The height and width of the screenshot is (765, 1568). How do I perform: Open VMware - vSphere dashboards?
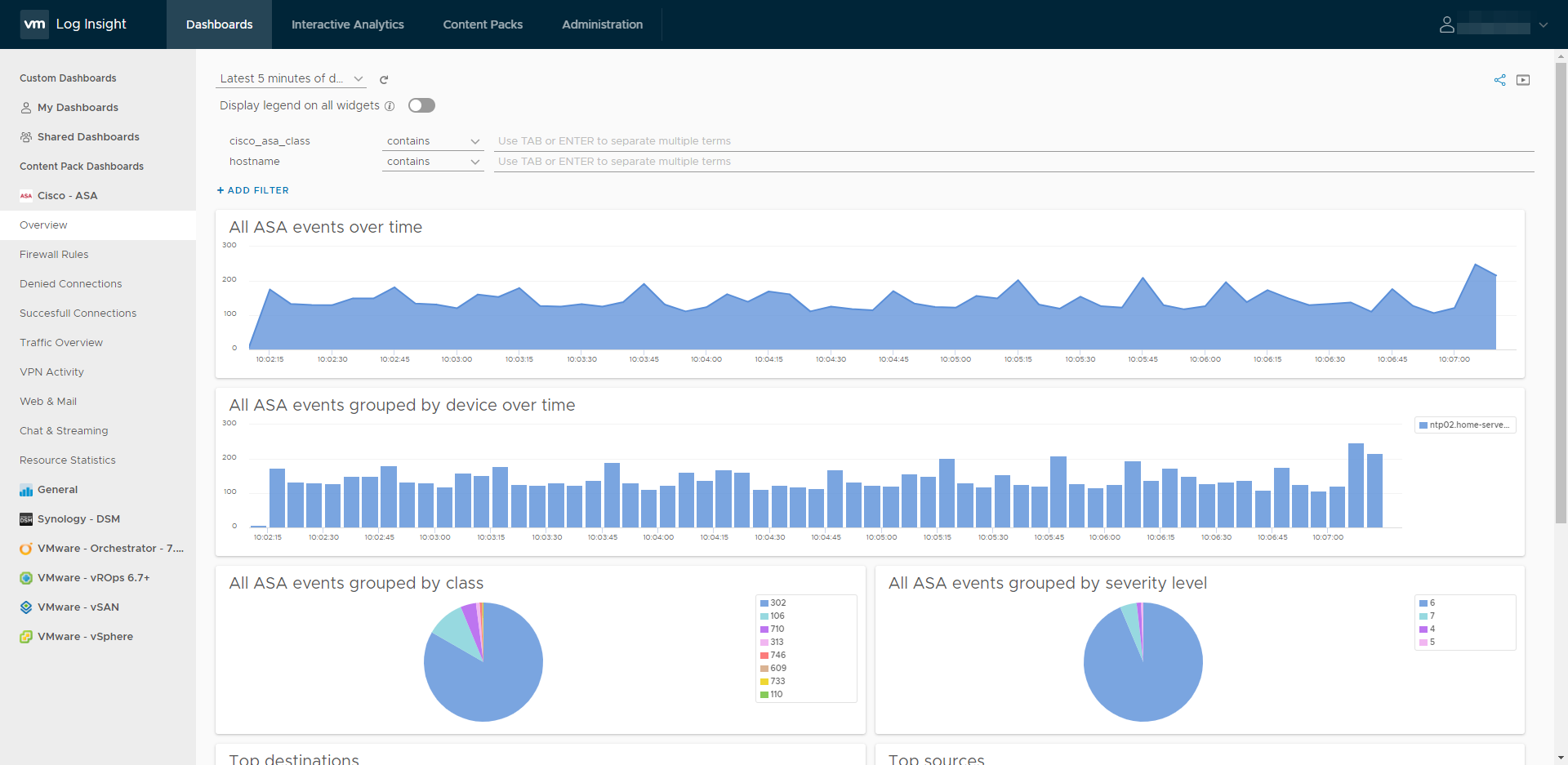(85, 637)
